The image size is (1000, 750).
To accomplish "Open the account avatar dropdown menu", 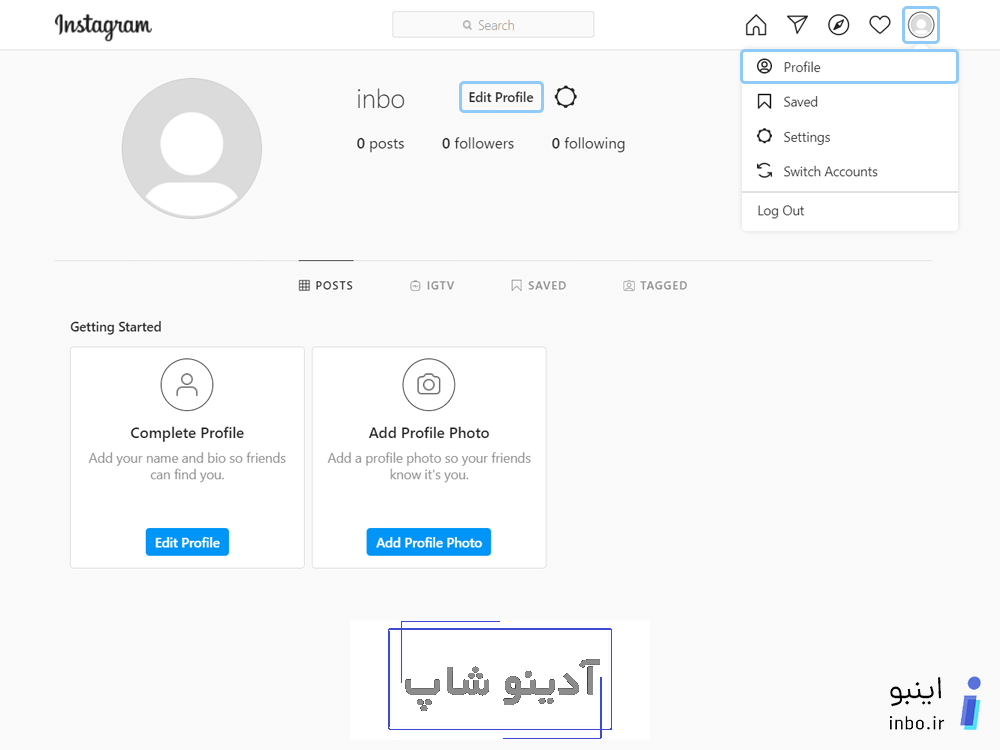I will 920,24.
